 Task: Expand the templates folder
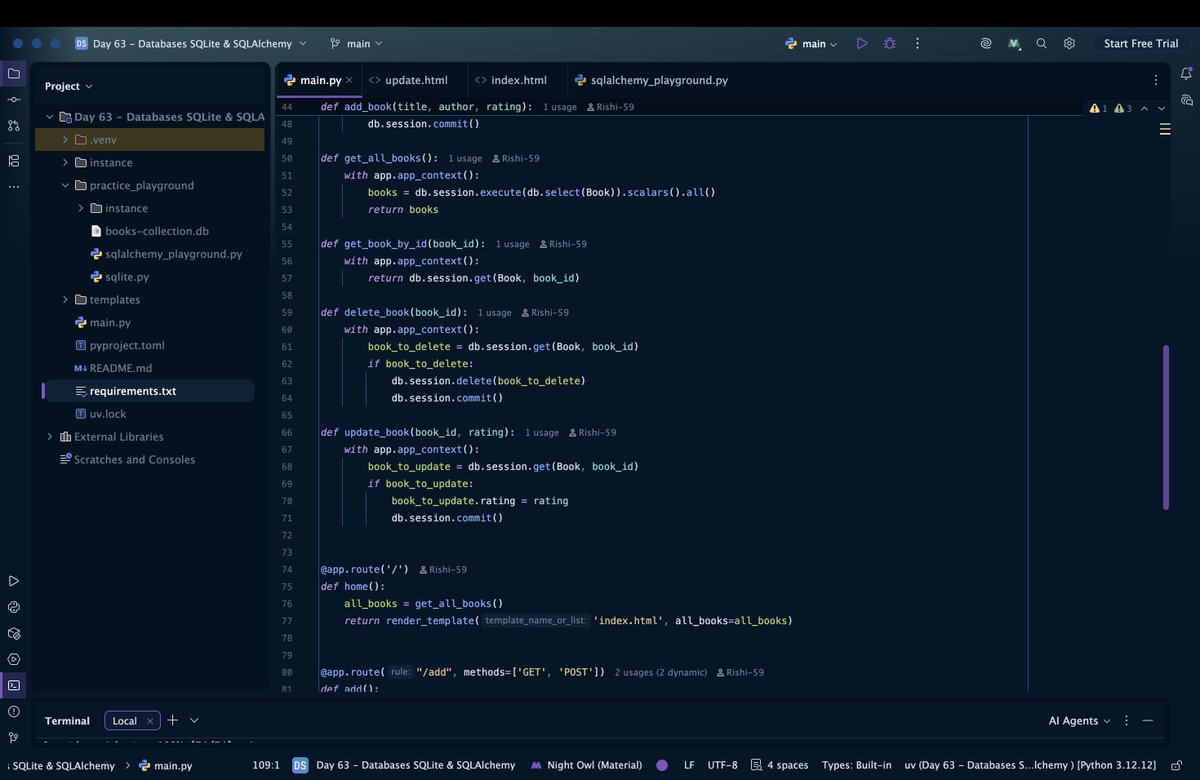tap(66, 300)
